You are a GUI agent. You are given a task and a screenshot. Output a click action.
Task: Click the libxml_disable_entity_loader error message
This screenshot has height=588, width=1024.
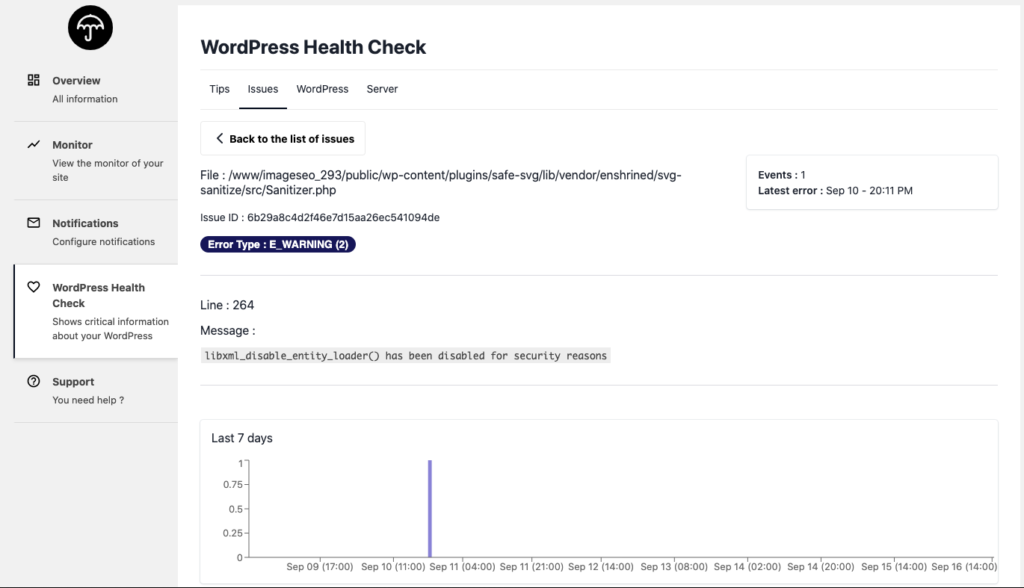click(x=406, y=355)
